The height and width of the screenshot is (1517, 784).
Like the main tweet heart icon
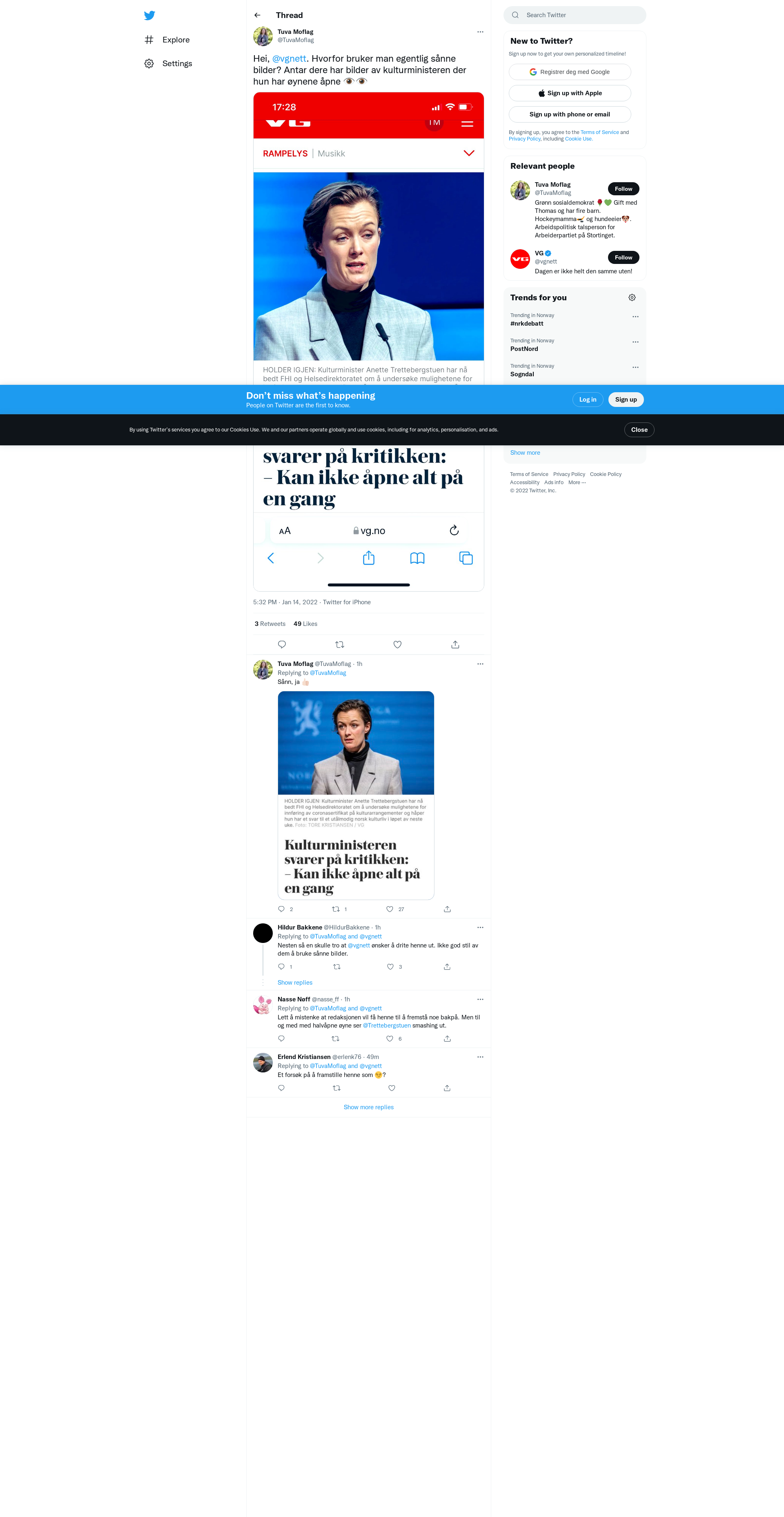click(397, 644)
